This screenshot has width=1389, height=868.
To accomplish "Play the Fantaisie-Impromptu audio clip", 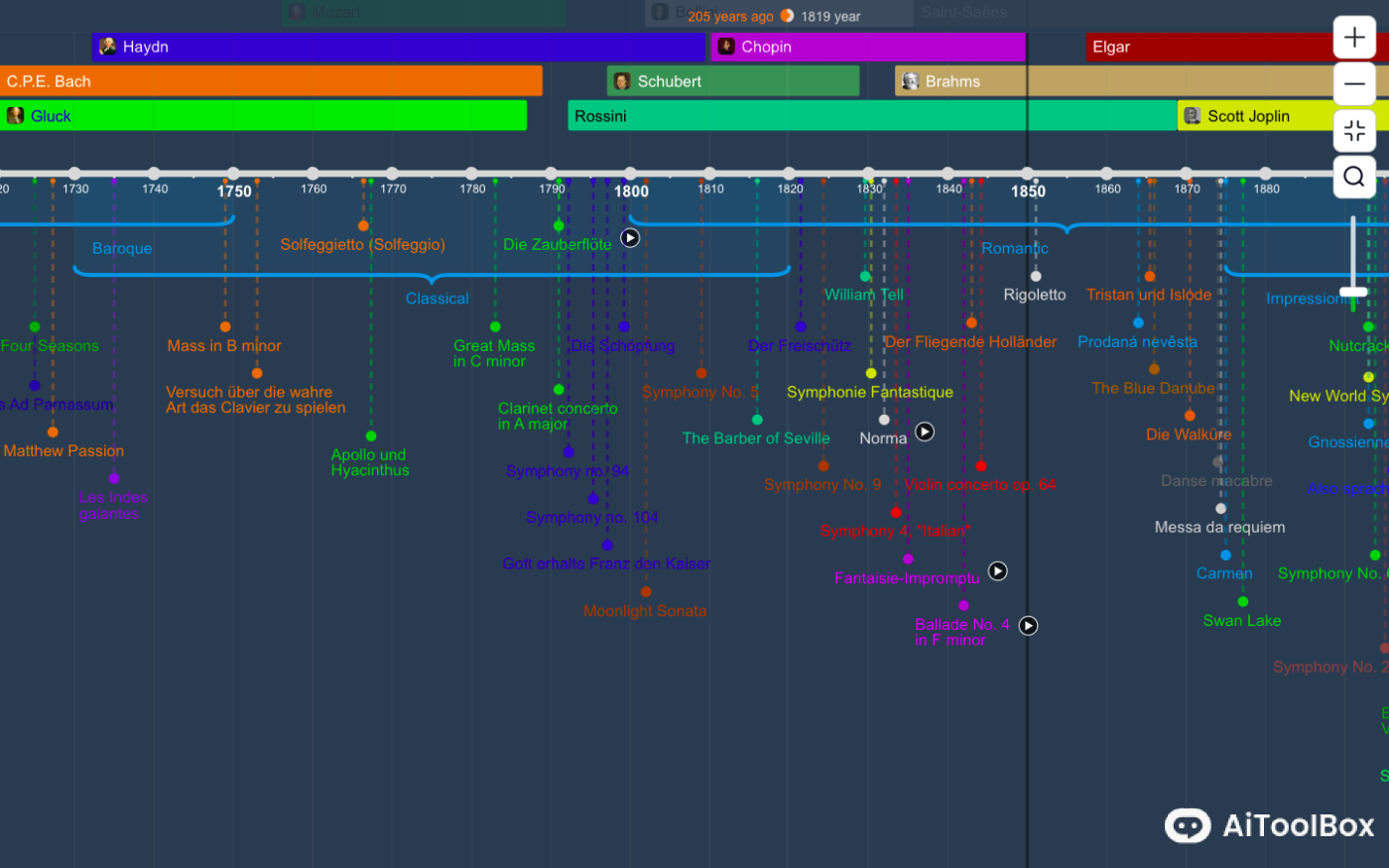I will [x=997, y=570].
